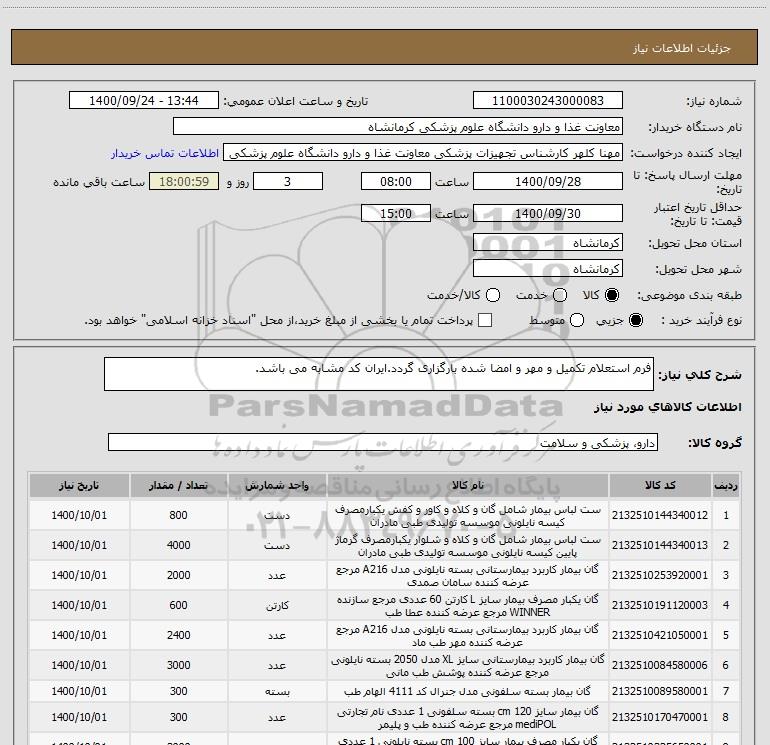The image size is (770, 745).
Task: Click the تاریخ نیاز column header
Action: click(79, 485)
